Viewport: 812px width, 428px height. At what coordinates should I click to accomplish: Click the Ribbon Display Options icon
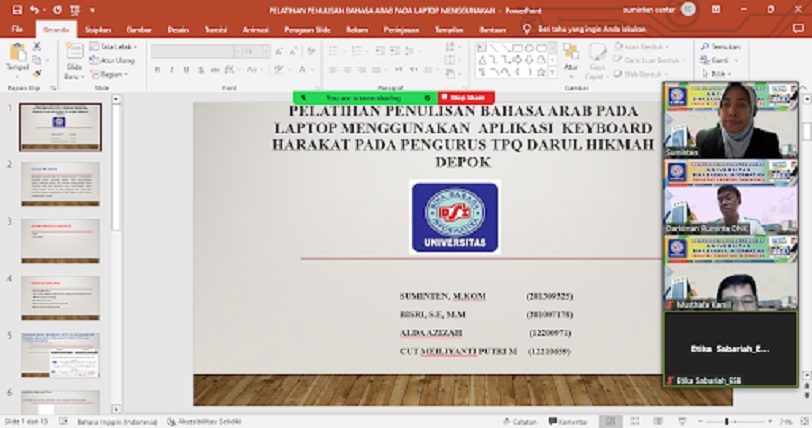tap(716, 10)
